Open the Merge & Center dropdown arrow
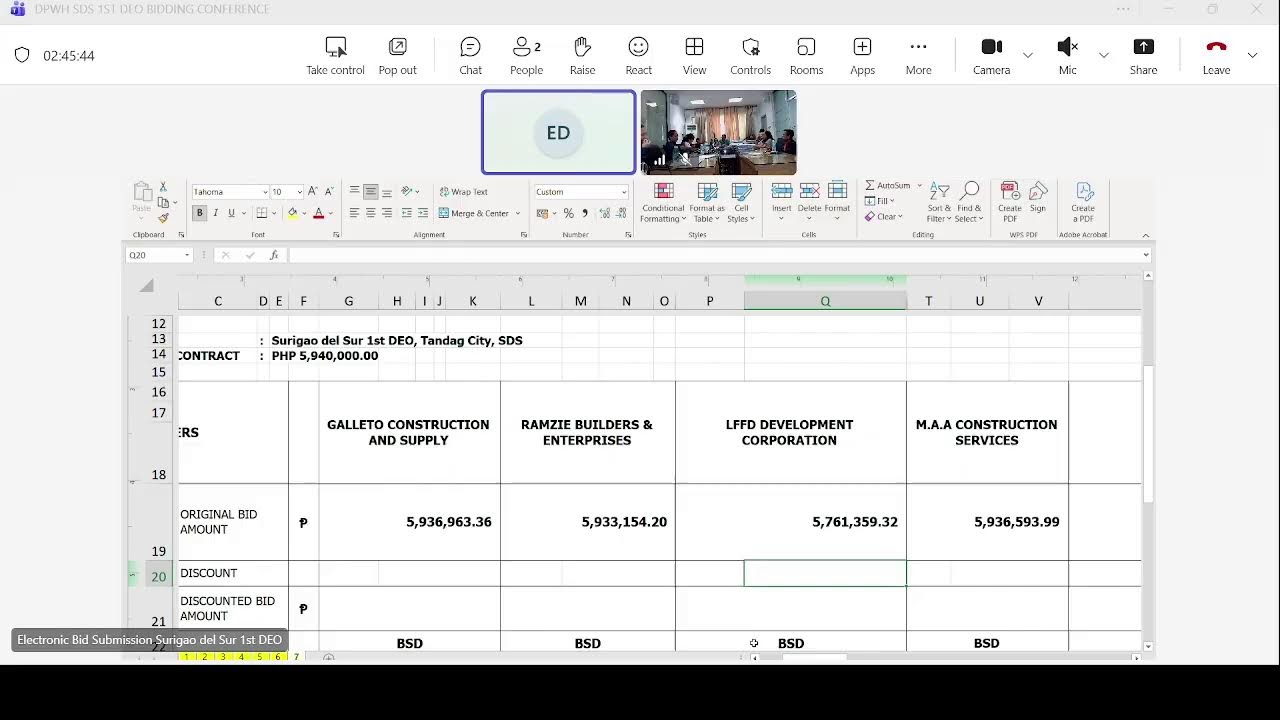 (x=517, y=213)
